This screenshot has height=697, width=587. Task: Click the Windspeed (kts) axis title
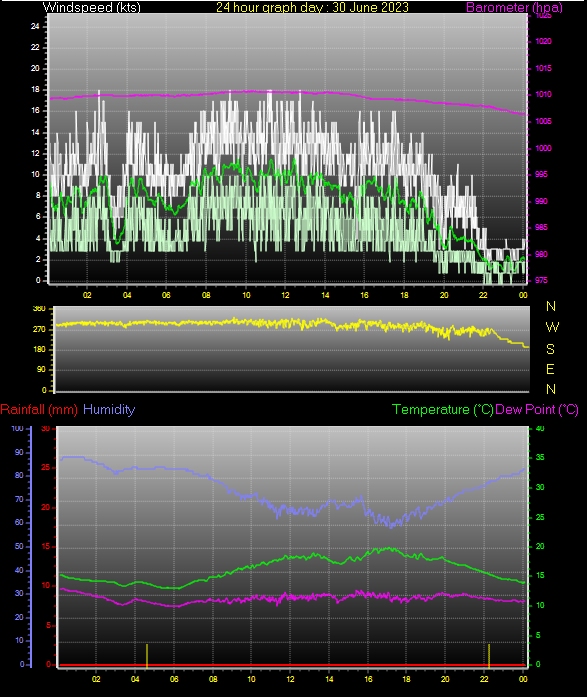[92, 7]
